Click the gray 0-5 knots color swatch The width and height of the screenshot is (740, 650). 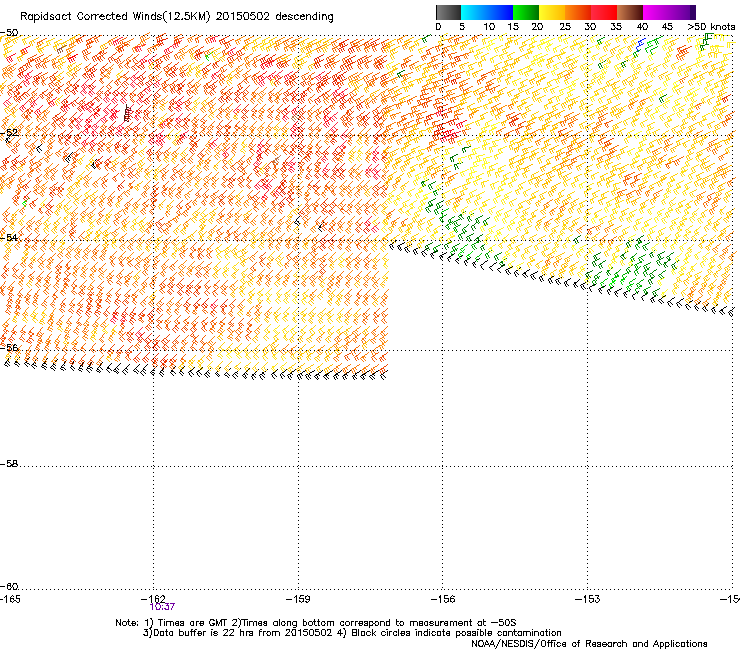click(448, 12)
